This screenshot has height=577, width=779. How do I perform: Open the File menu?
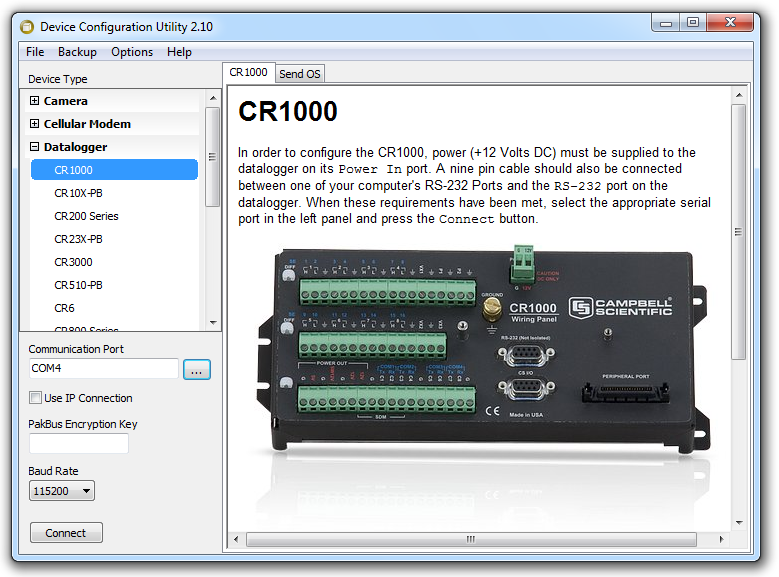35,52
